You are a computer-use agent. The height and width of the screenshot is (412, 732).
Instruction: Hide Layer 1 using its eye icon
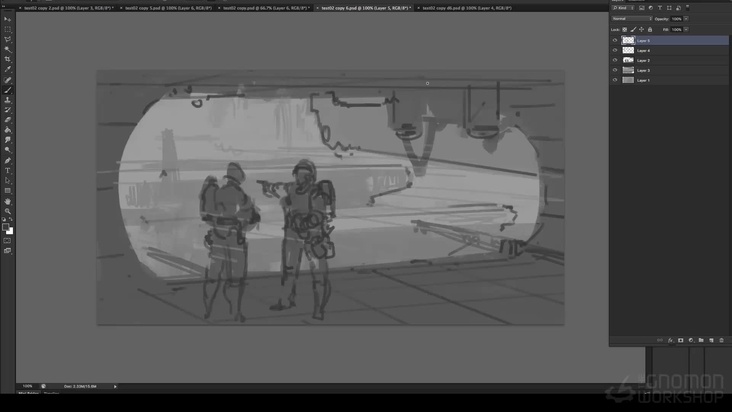coord(615,80)
